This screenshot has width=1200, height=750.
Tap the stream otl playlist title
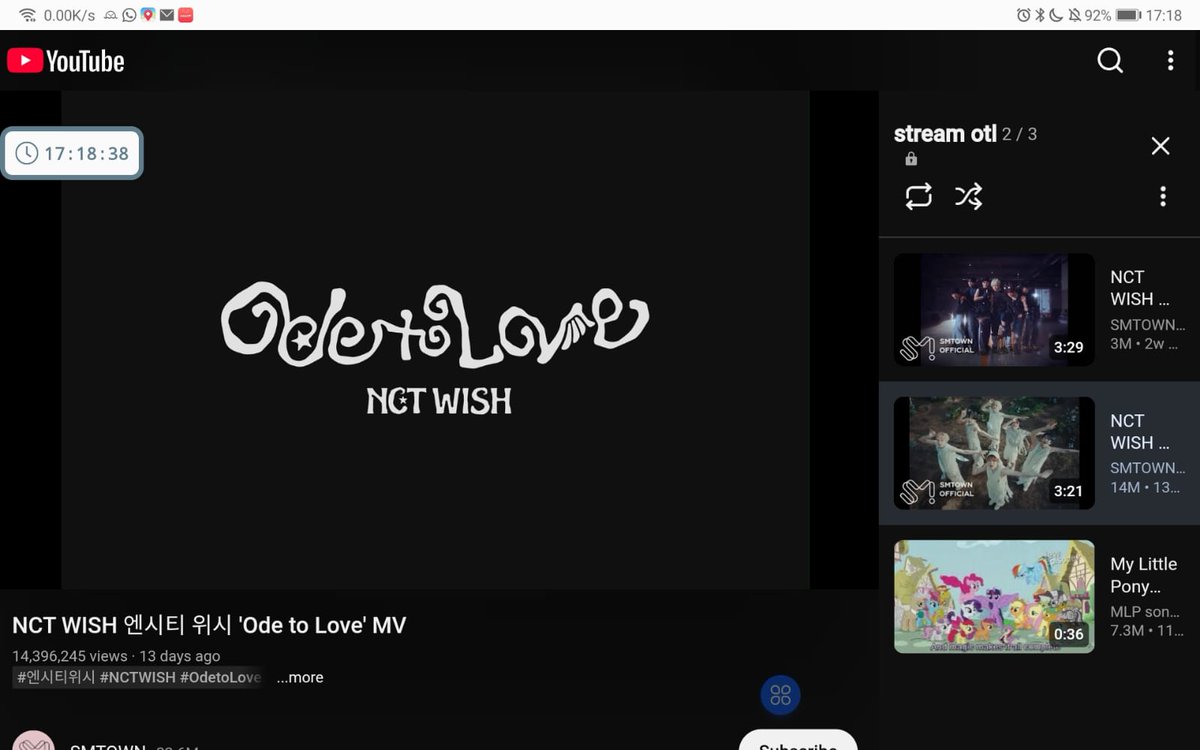(945, 134)
